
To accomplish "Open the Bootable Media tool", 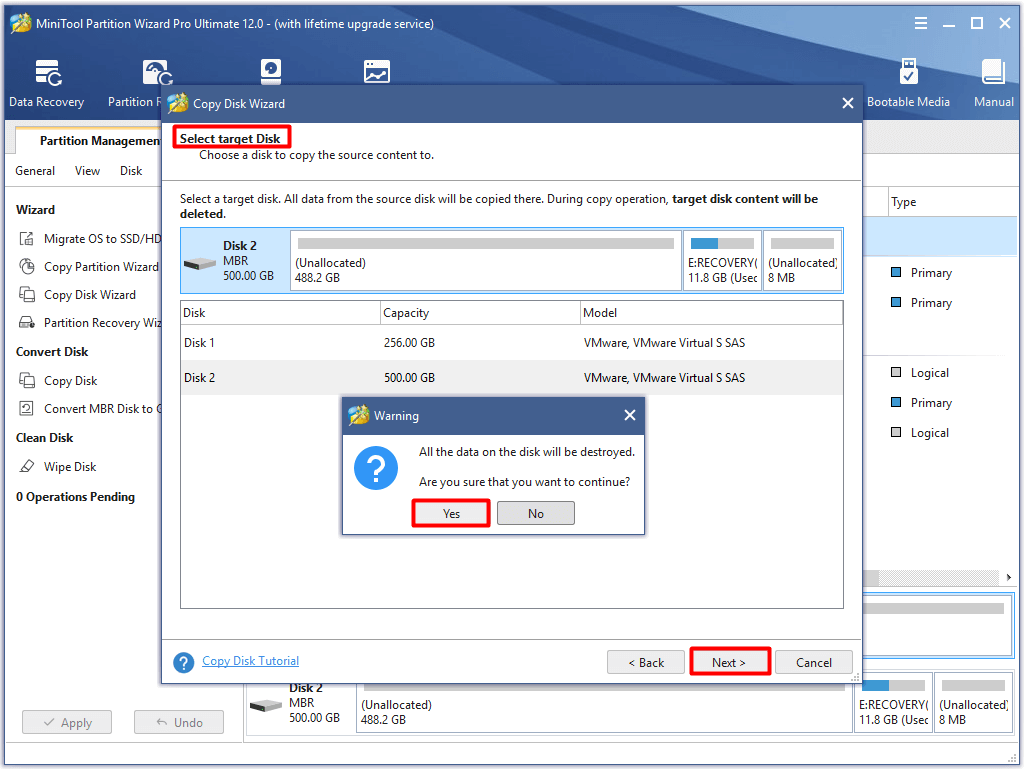I will [908, 84].
